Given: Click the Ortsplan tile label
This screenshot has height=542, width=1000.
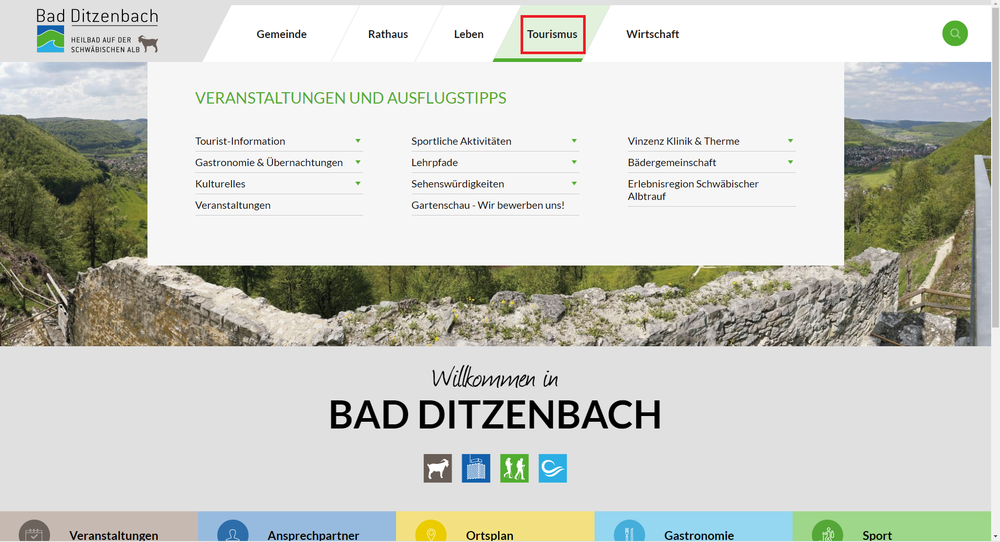Looking at the screenshot, I should pos(489,536).
